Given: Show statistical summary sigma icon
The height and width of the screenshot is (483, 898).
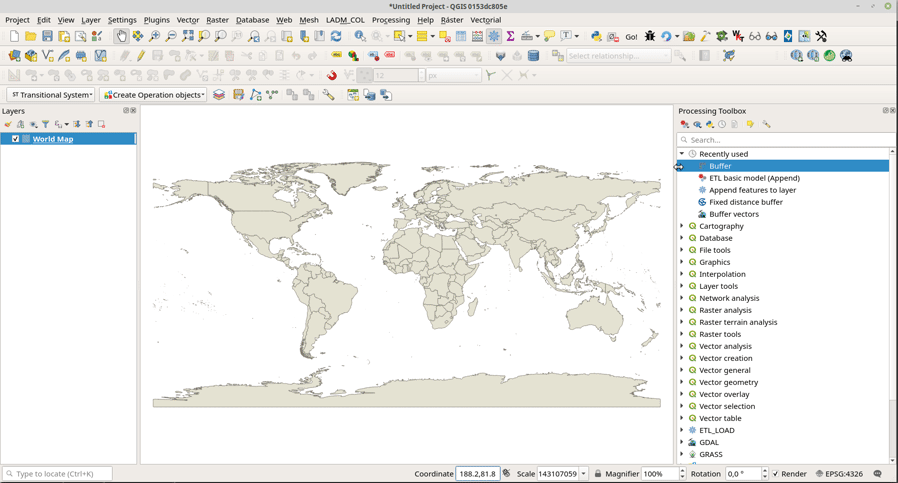Looking at the screenshot, I should [510, 36].
